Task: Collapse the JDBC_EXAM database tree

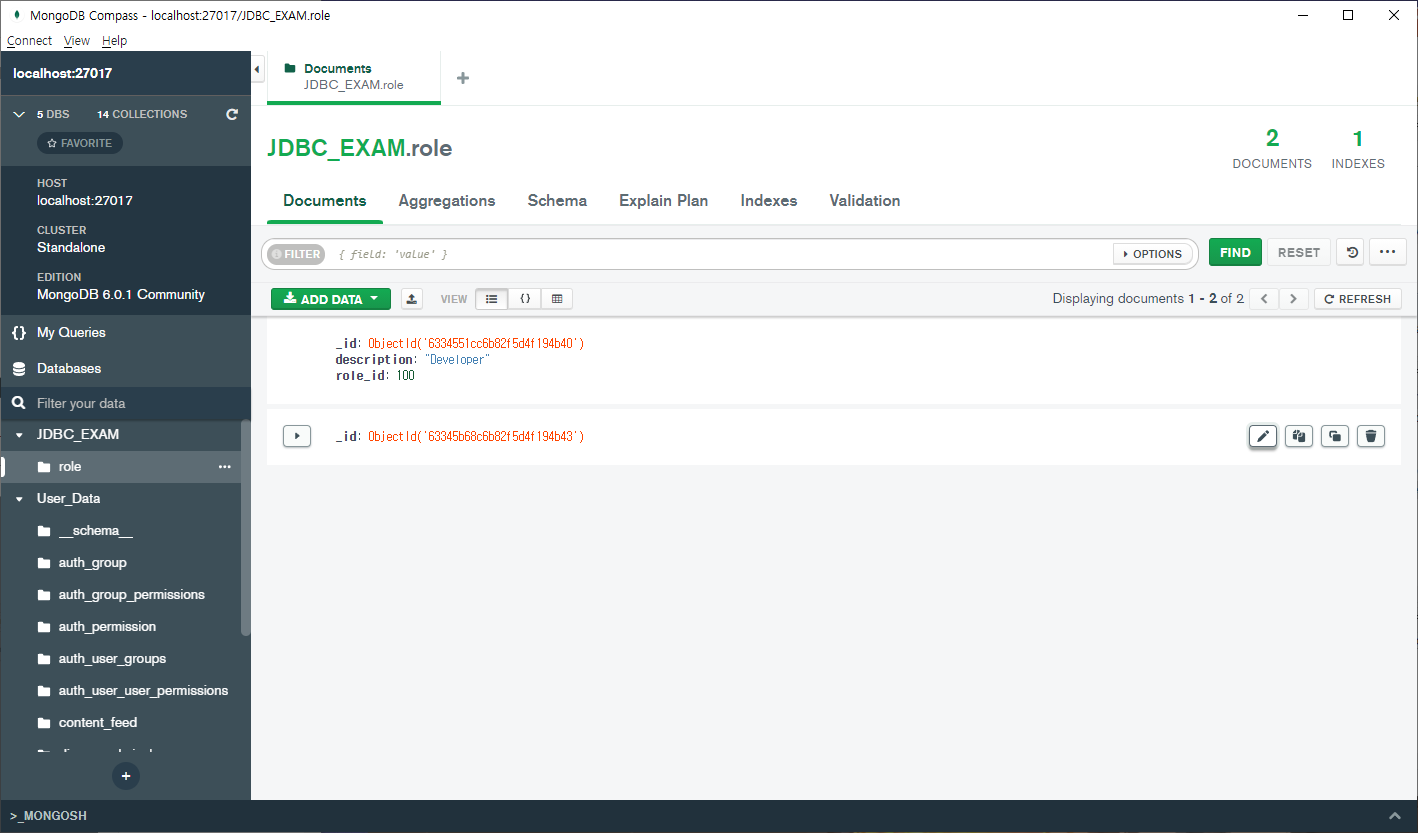Action: coord(19,435)
